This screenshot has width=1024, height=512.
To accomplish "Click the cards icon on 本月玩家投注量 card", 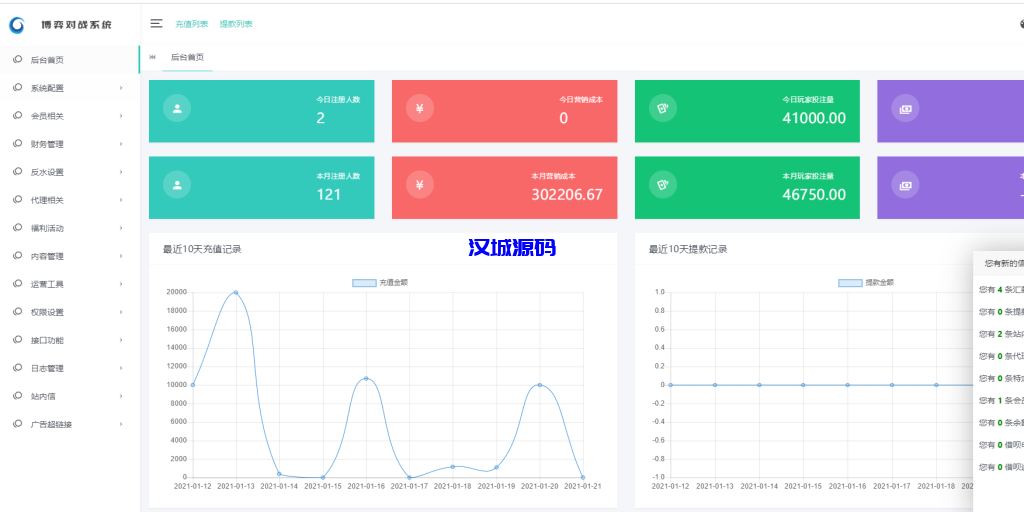I will pyautogui.click(x=663, y=185).
